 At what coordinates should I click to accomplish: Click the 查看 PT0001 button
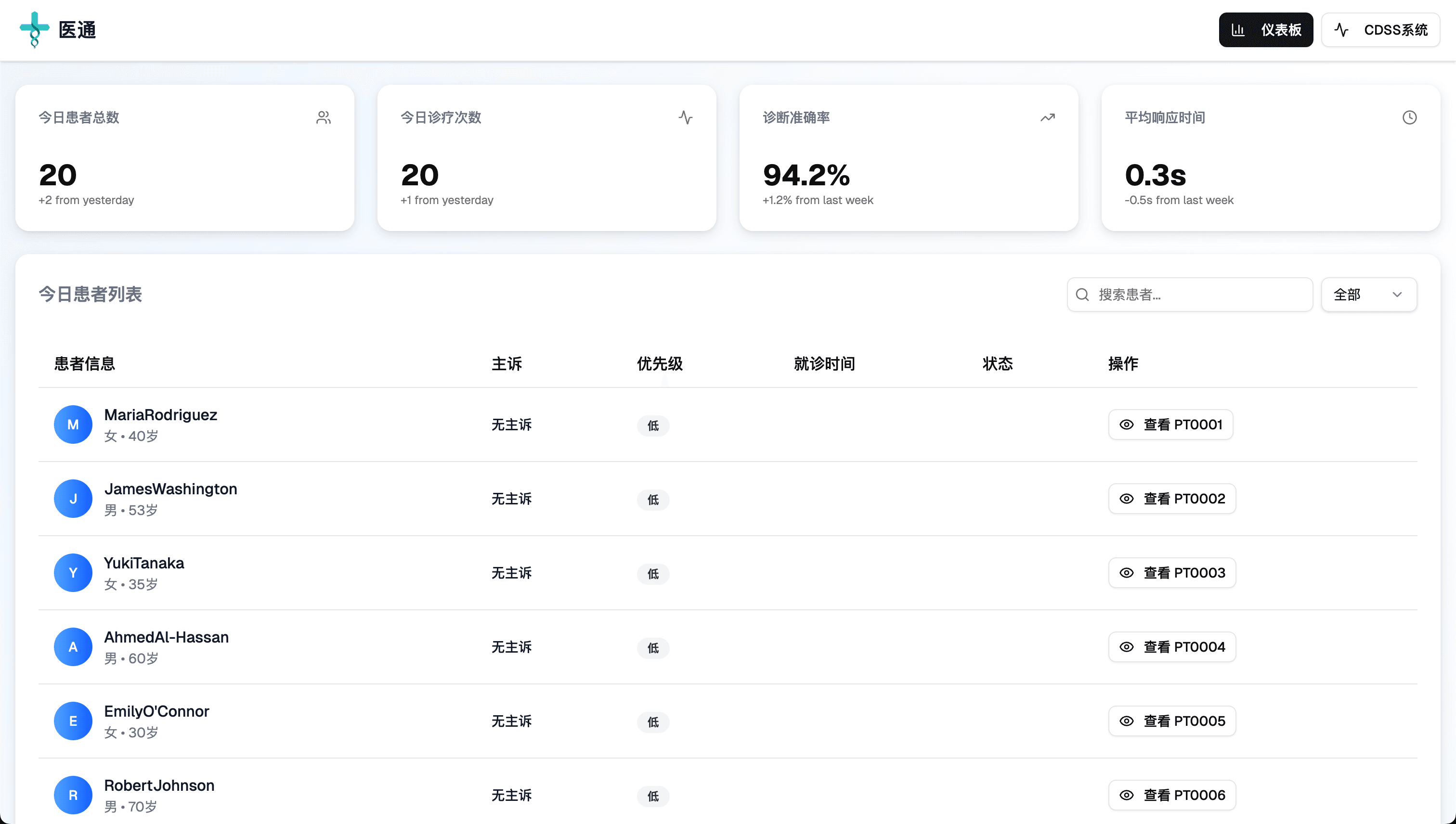[x=1170, y=425]
